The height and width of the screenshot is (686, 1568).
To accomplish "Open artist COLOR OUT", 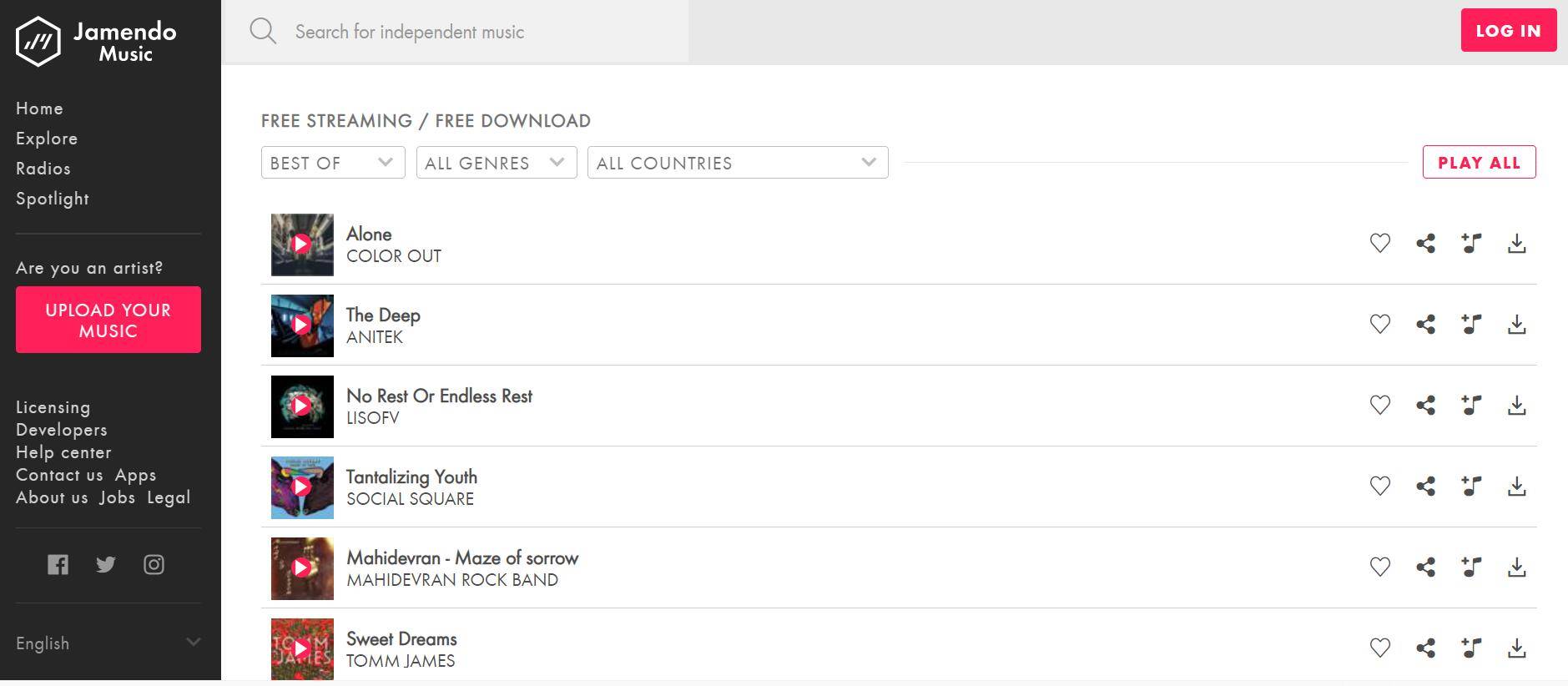I will click(x=394, y=256).
